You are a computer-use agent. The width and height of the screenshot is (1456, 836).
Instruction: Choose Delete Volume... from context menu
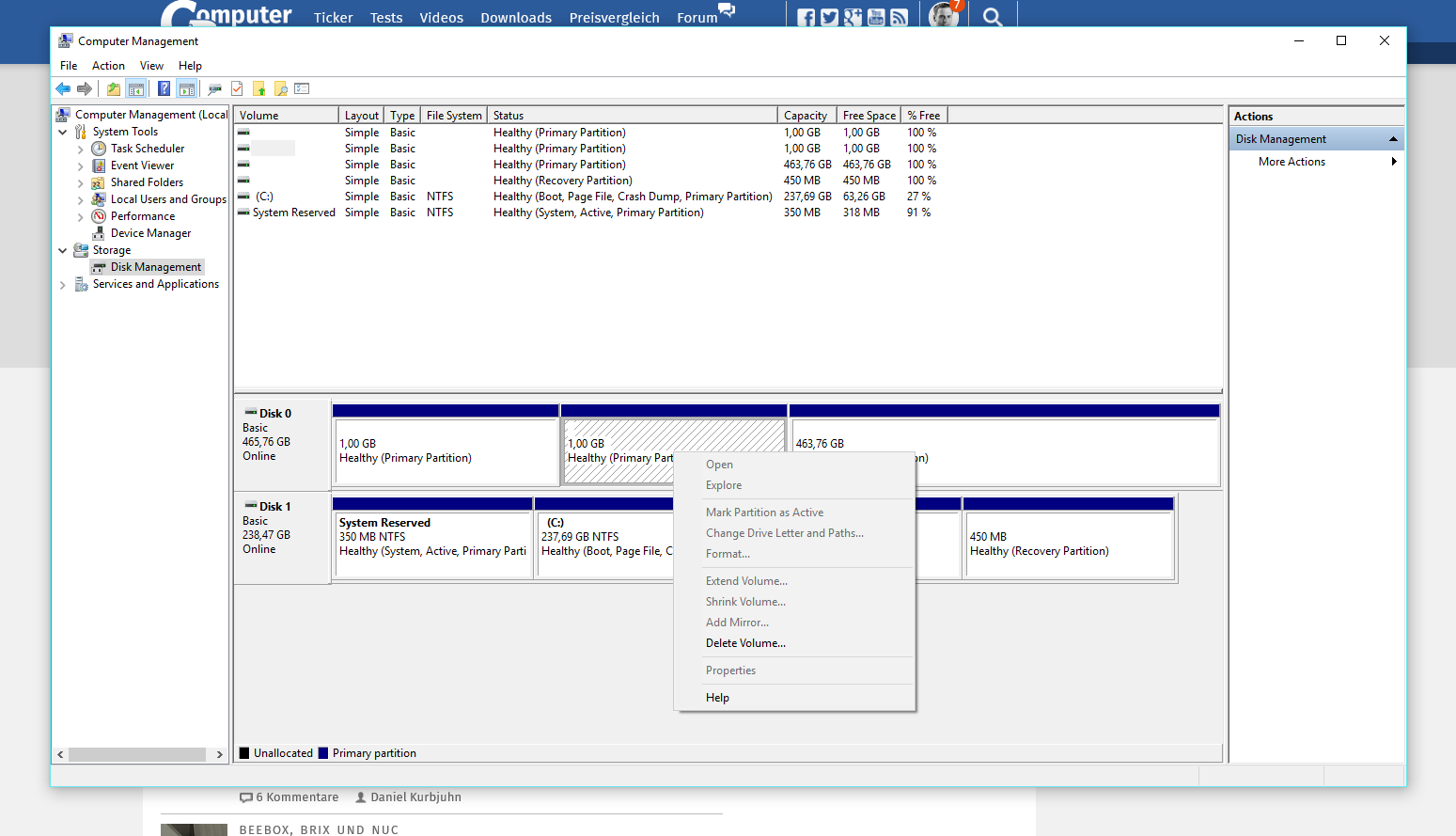pyautogui.click(x=745, y=643)
